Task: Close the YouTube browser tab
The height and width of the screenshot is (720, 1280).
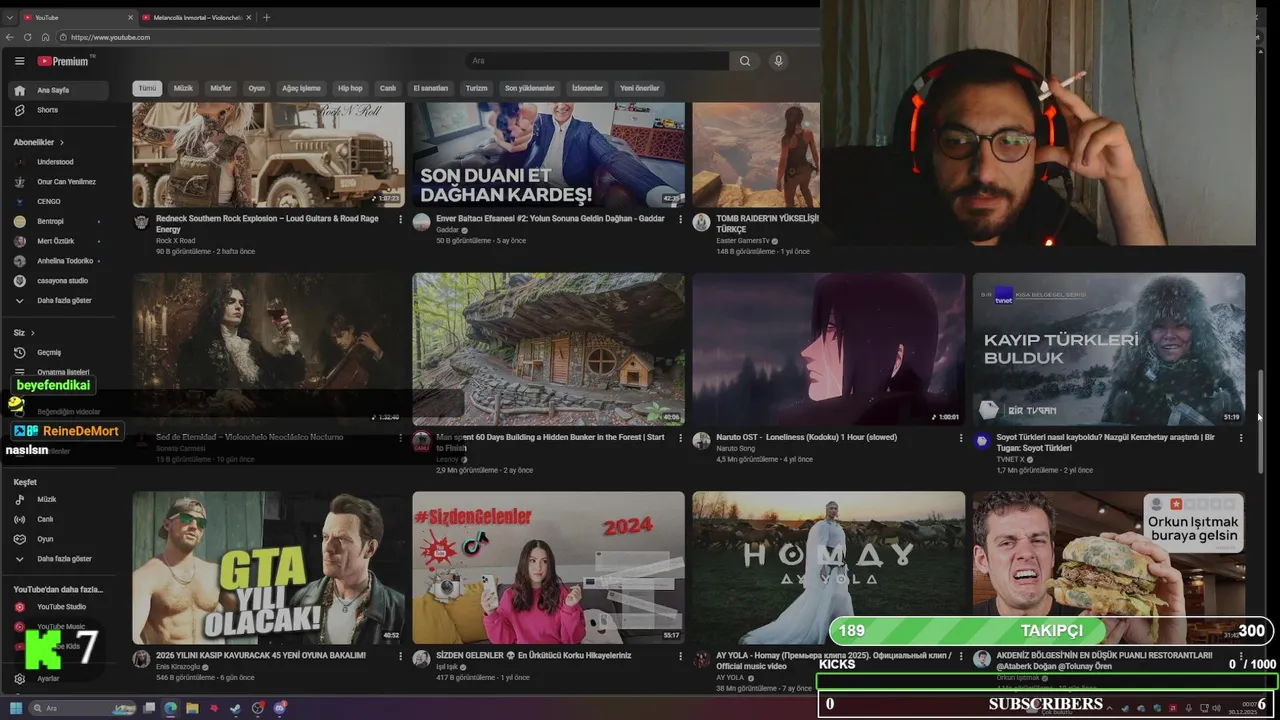Action: click(x=130, y=17)
